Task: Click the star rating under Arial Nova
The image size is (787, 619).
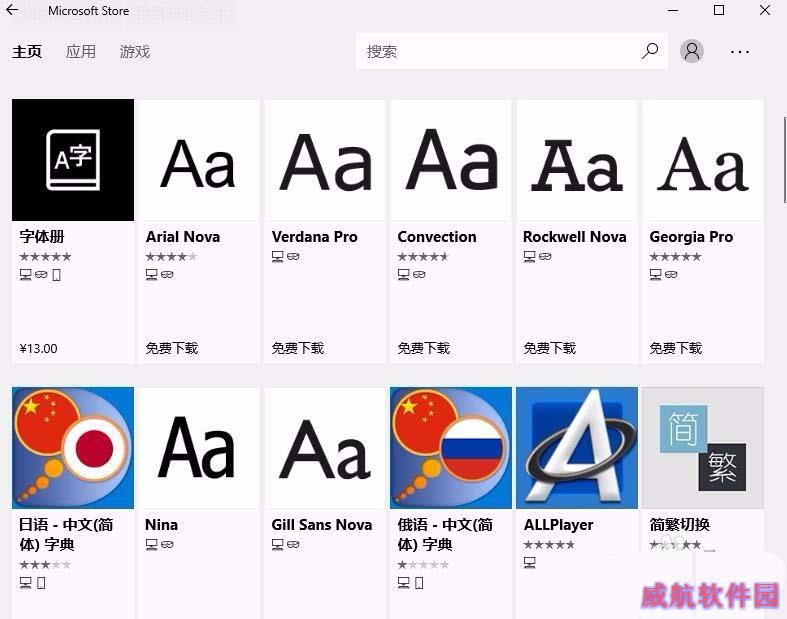Action: click(171, 257)
